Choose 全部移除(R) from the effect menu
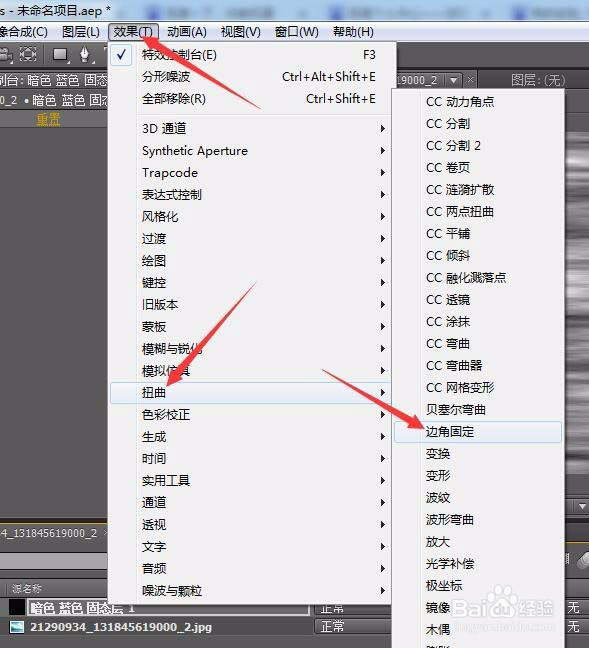The image size is (589, 648). point(250,99)
